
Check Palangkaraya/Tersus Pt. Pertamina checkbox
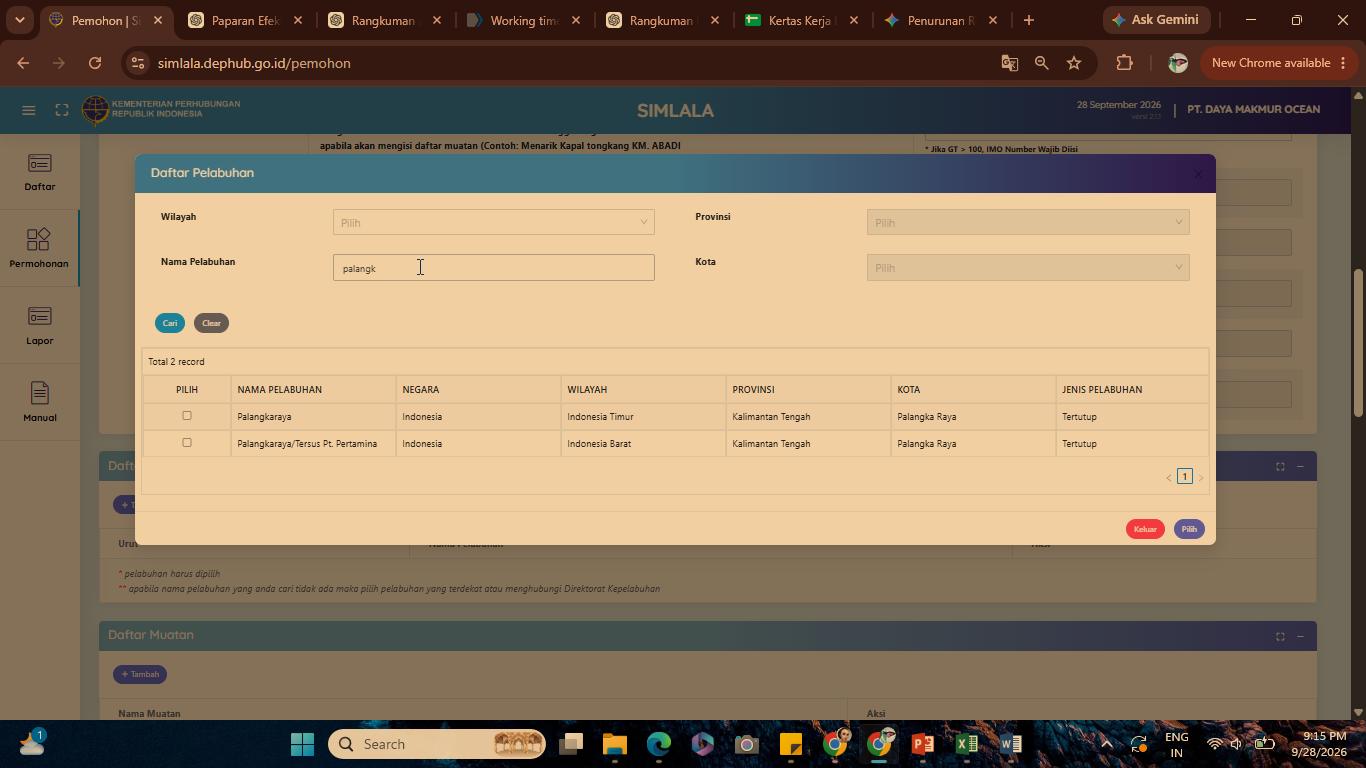tap(186, 443)
